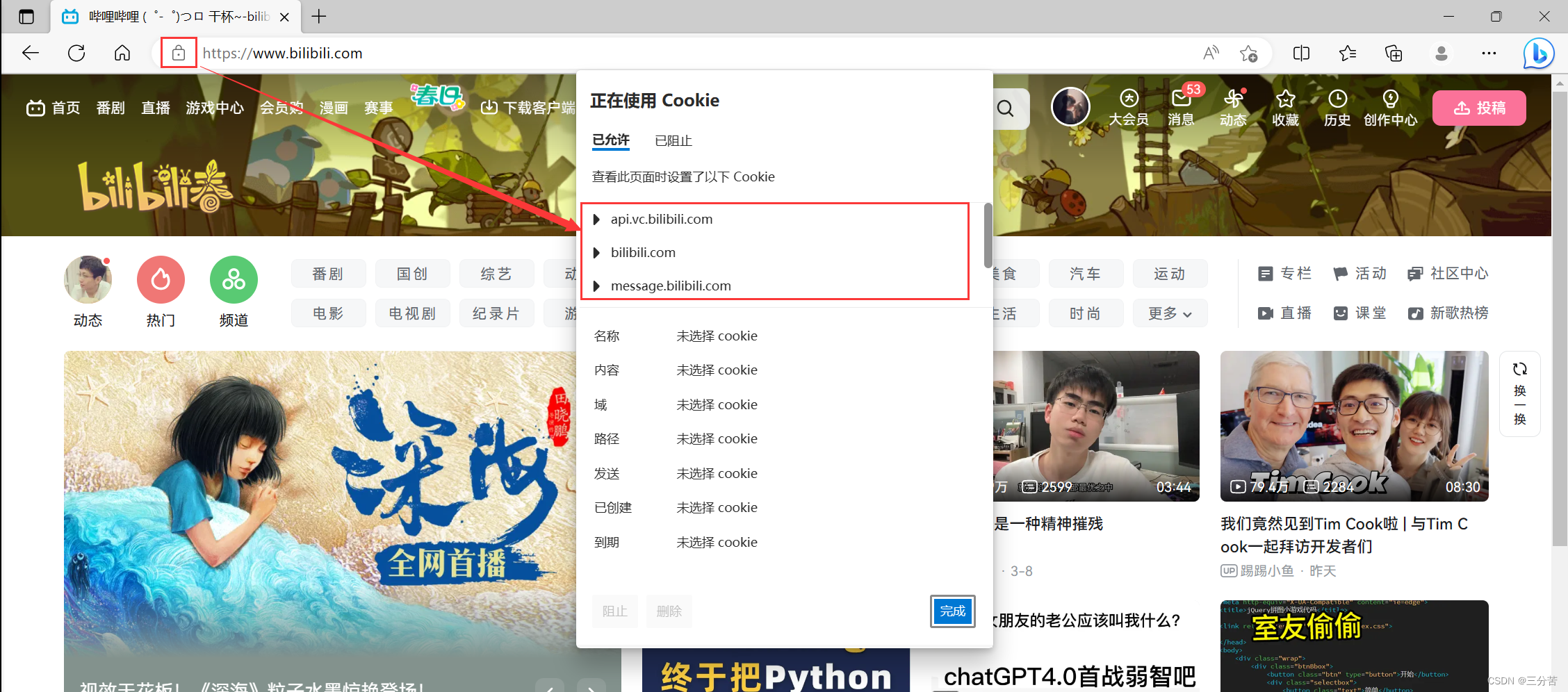
Task: Open the Tim Cook video thumbnail
Action: [x=1354, y=426]
